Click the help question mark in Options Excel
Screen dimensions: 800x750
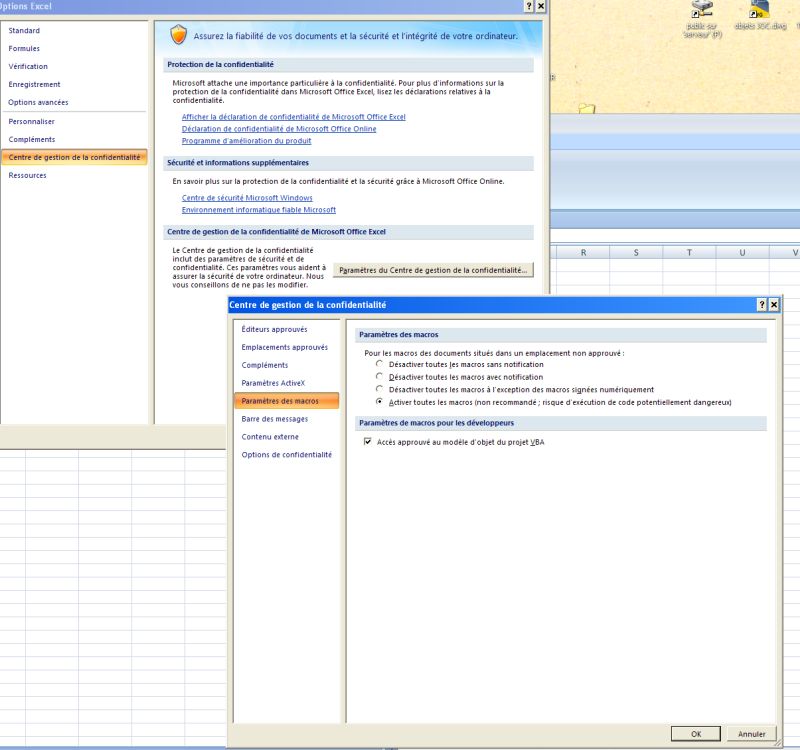click(529, 6)
